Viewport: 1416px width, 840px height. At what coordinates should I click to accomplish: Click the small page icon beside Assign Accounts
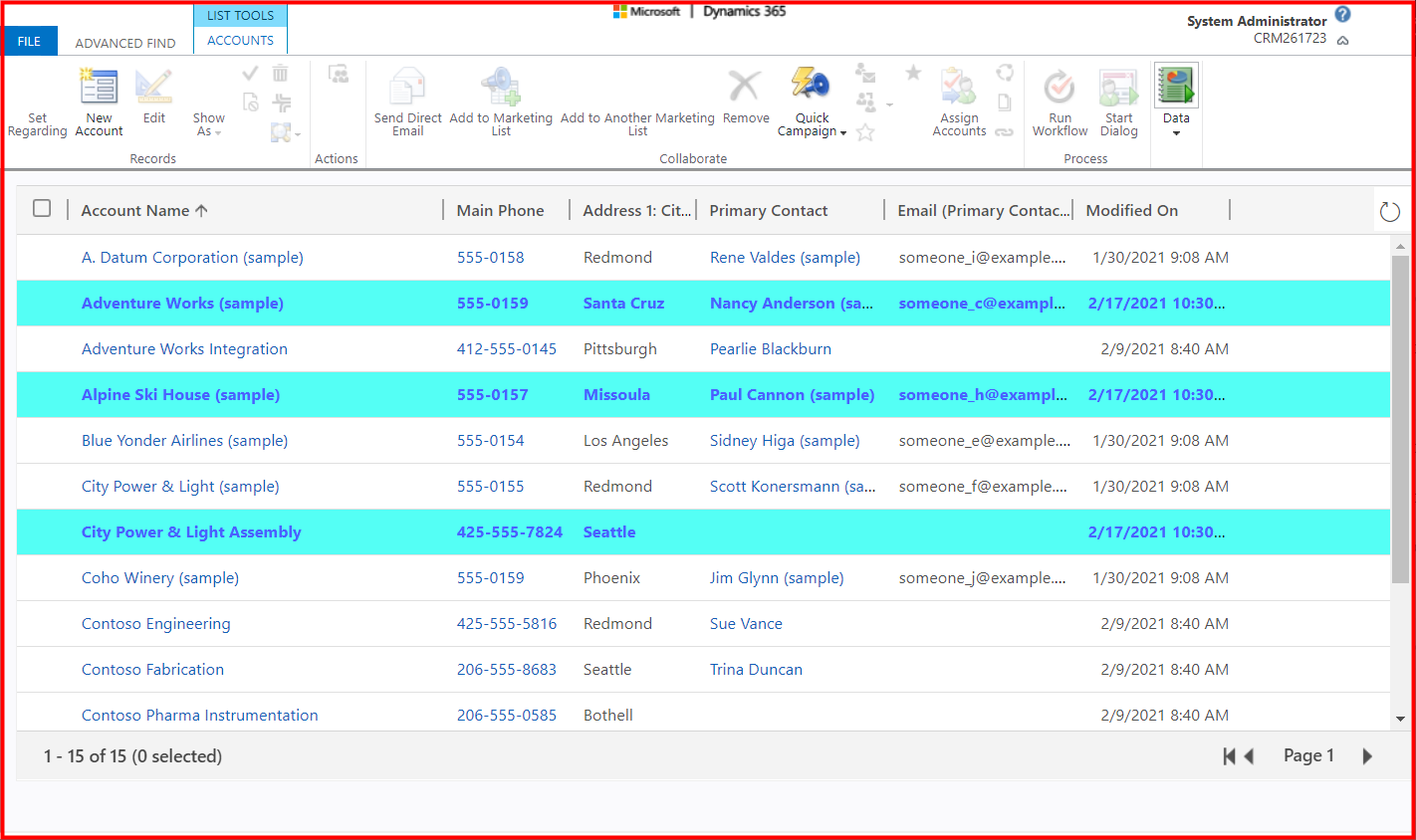(x=1005, y=103)
